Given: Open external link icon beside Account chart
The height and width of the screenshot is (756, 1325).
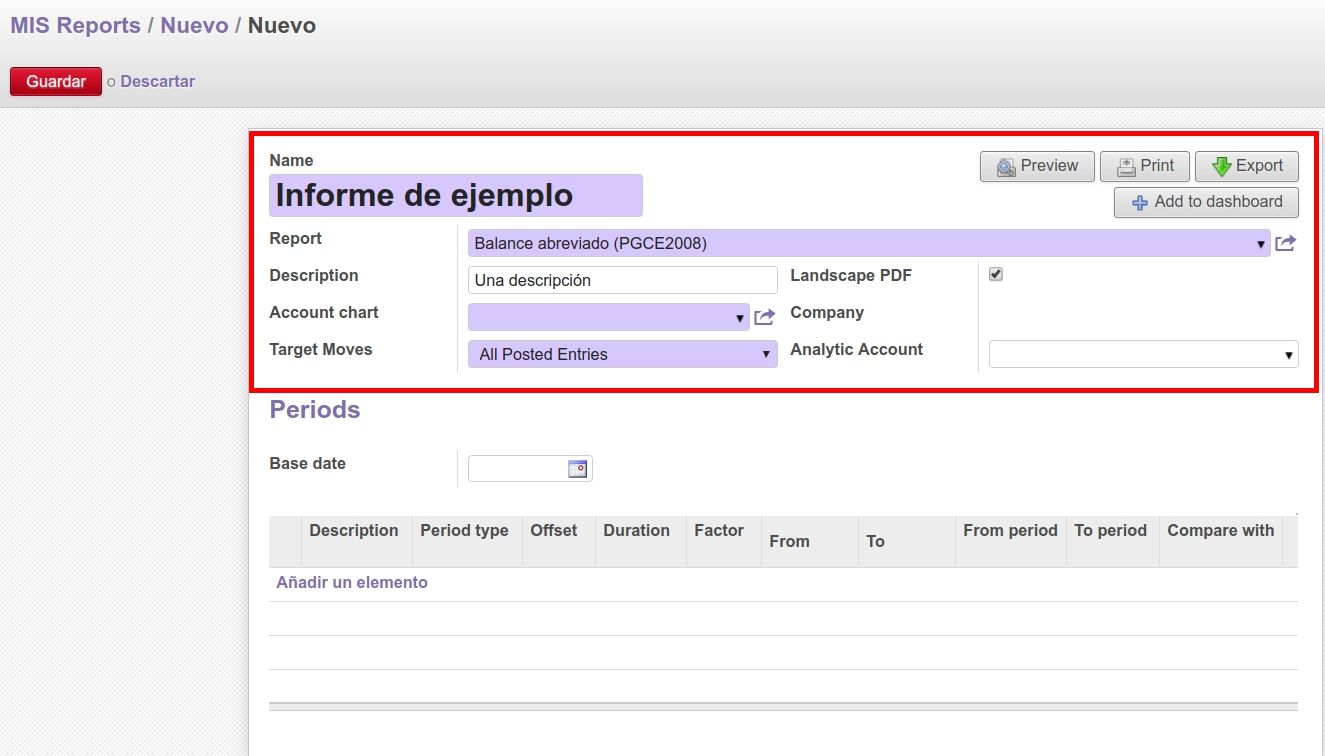Looking at the screenshot, I should (x=764, y=317).
